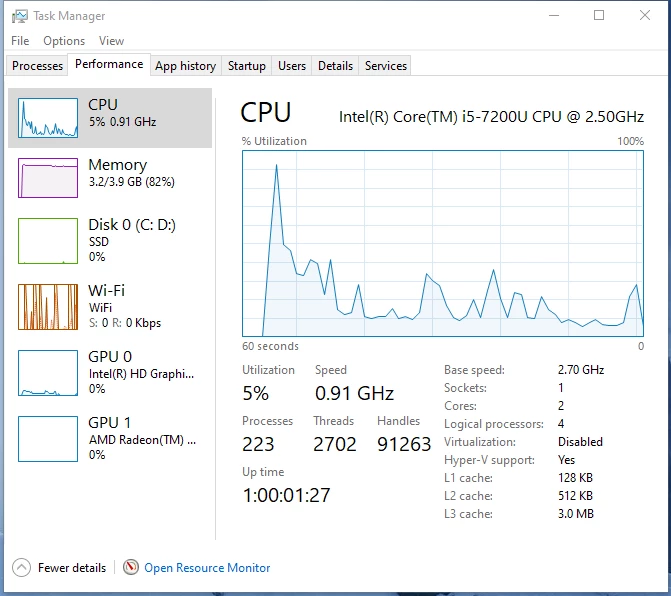Image resolution: width=671 pixels, height=596 pixels.
Task: Click the 'Disk 0 (C: D:)' label
Action: pos(132,225)
